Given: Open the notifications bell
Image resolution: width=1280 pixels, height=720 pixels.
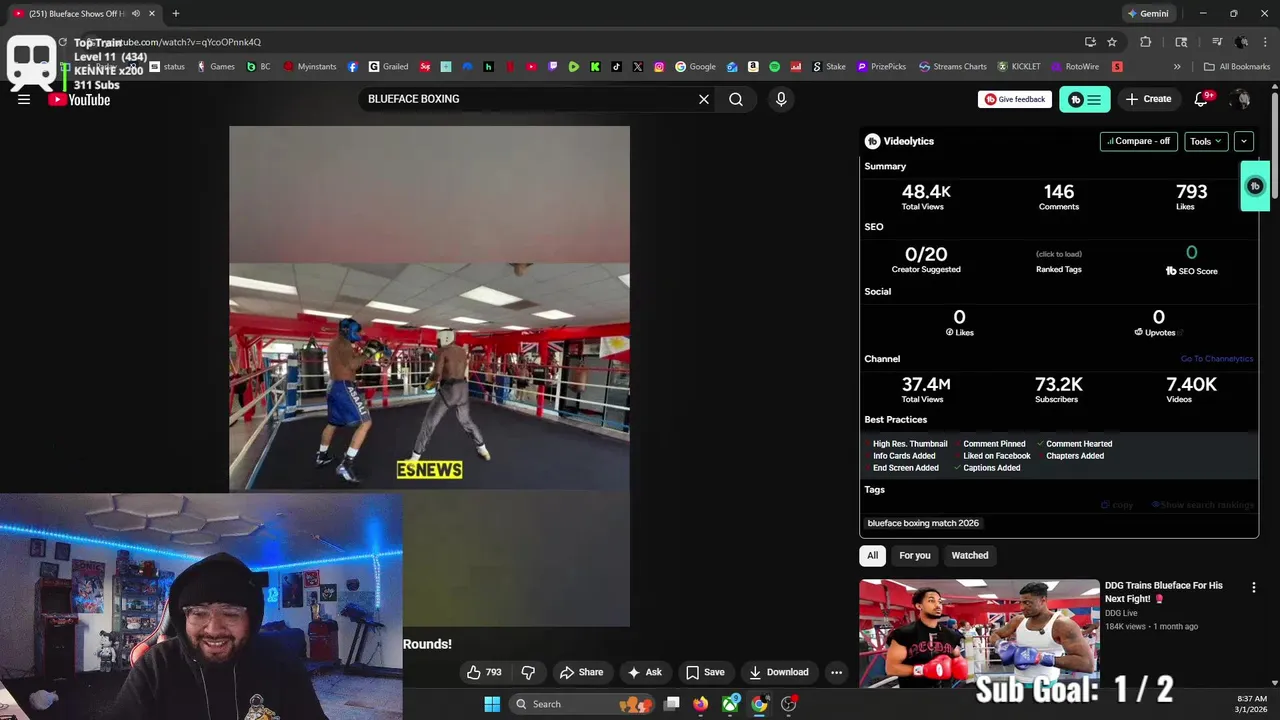Looking at the screenshot, I should tap(1203, 99).
